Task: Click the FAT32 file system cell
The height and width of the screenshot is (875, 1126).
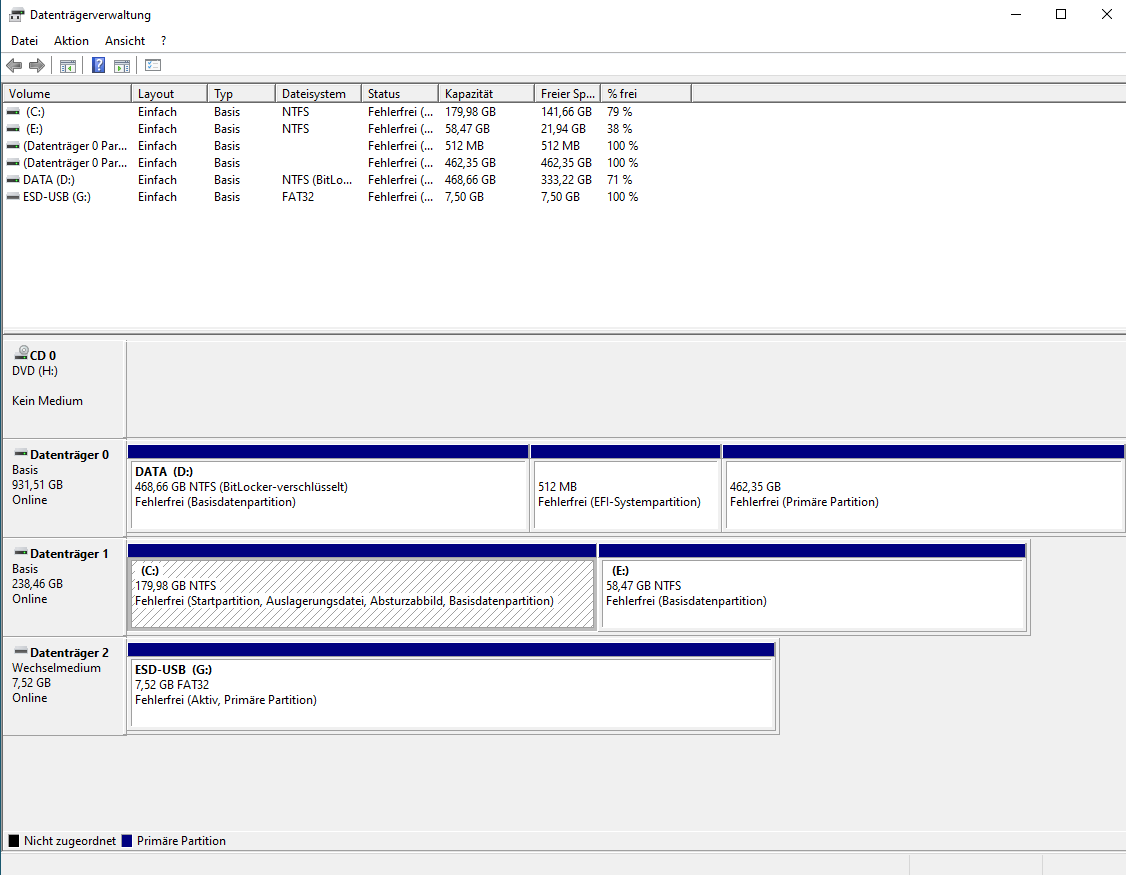Action: 298,197
